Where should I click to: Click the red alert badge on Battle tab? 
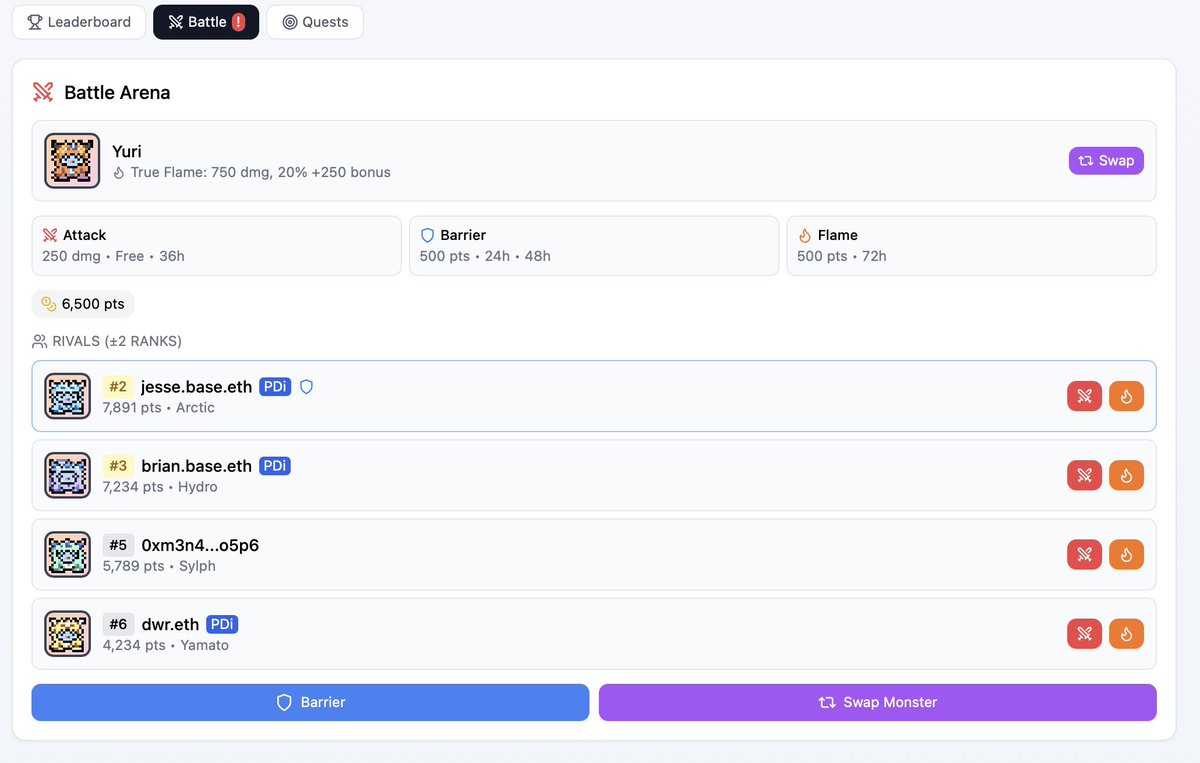pos(238,22)
